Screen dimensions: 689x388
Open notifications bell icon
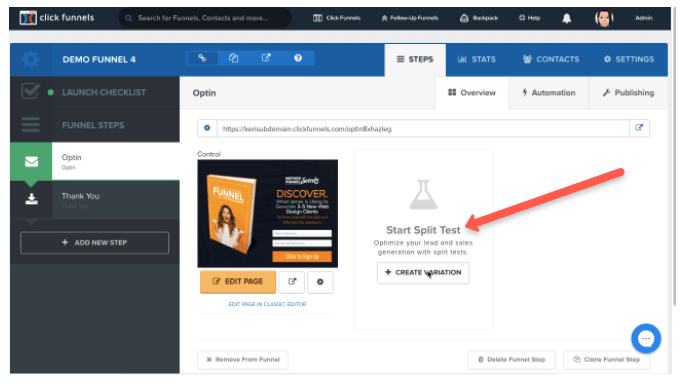point(567,18)
